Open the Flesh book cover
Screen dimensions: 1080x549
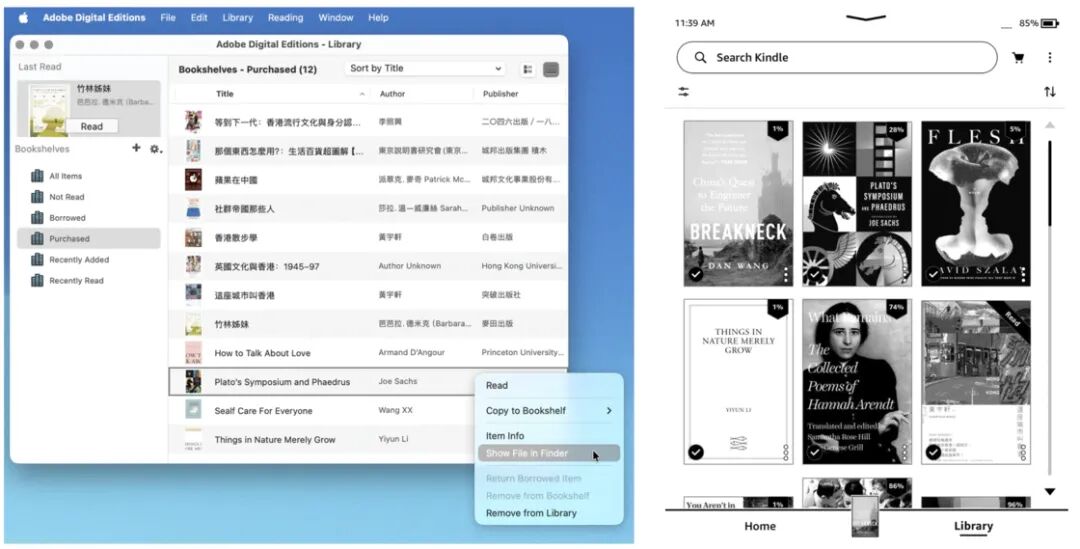(x=976, y=203)
